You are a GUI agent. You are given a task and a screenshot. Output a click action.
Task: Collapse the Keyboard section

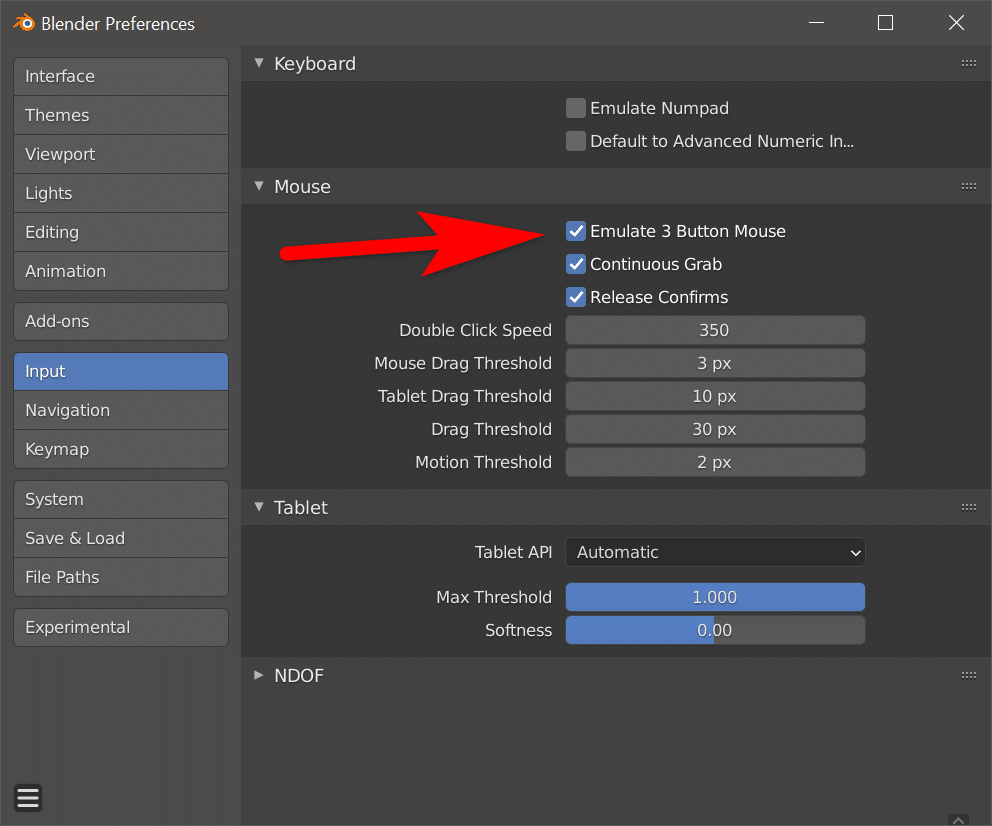click(x=259, y=63)
